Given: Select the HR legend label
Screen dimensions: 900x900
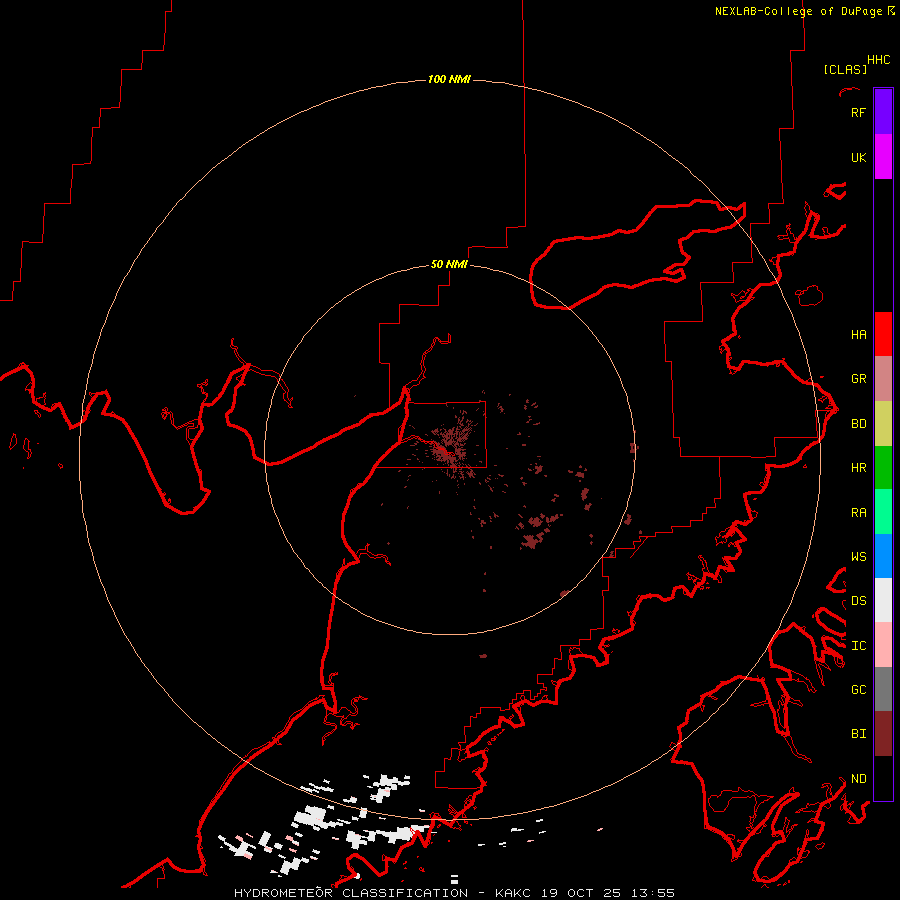Looking at the screenshot, I should pyautogui.click(x=858, y=467).
